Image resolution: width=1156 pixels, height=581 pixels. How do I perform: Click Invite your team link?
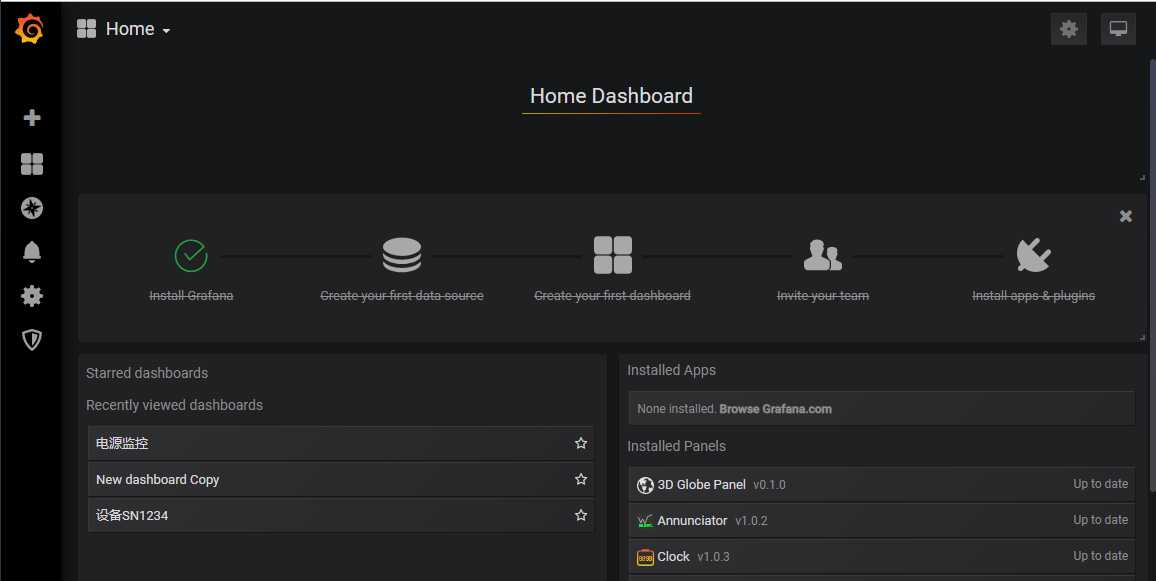(x=823, y=296)
